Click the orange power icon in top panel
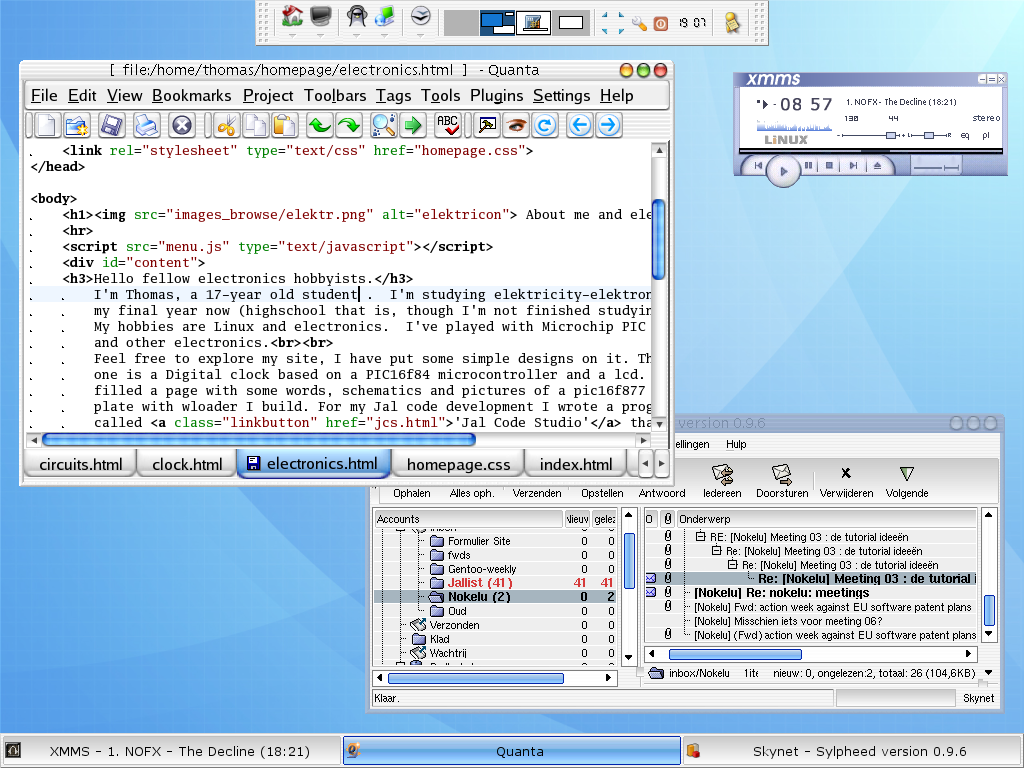The height and width of the screenshot is (768, 1024). click(x=661, y=24)
